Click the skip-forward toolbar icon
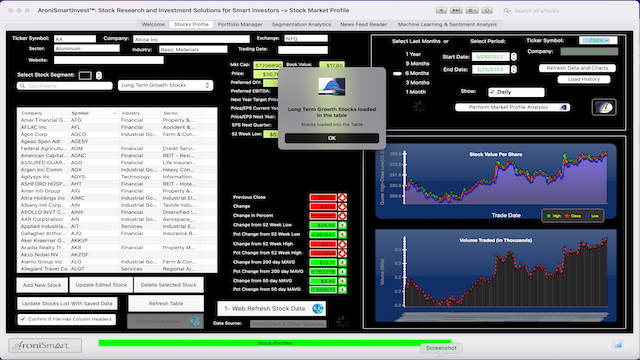Image resolution: width=640 pixels, height=360 pixels. pyautogui.click(x=456, y=10)
